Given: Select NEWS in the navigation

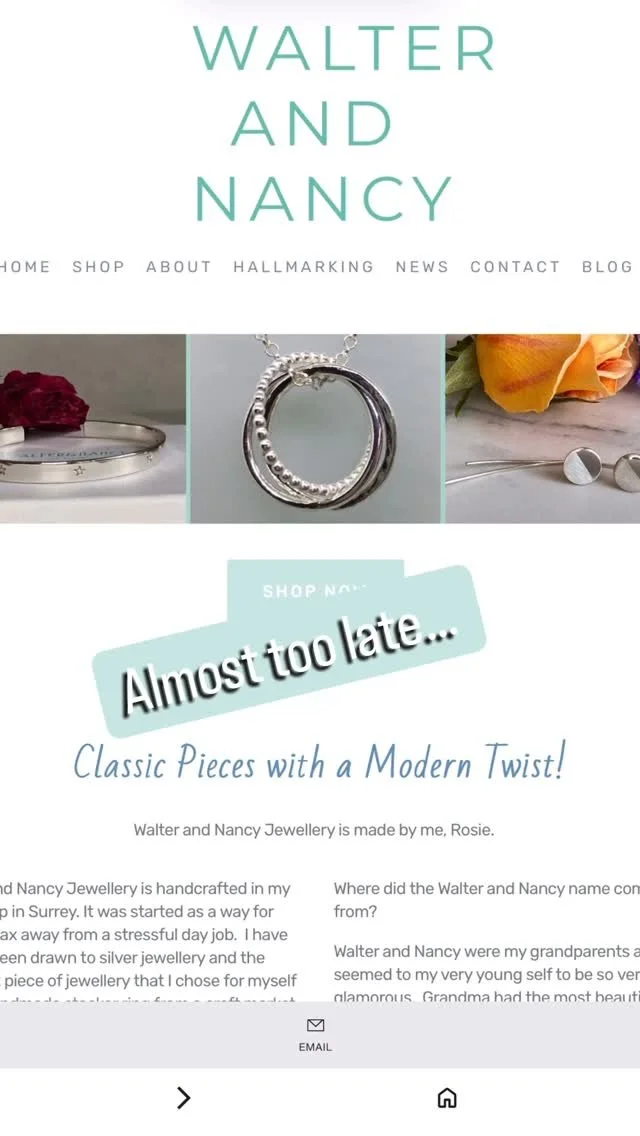Looking at the screenshot, I should pos(423,267).
